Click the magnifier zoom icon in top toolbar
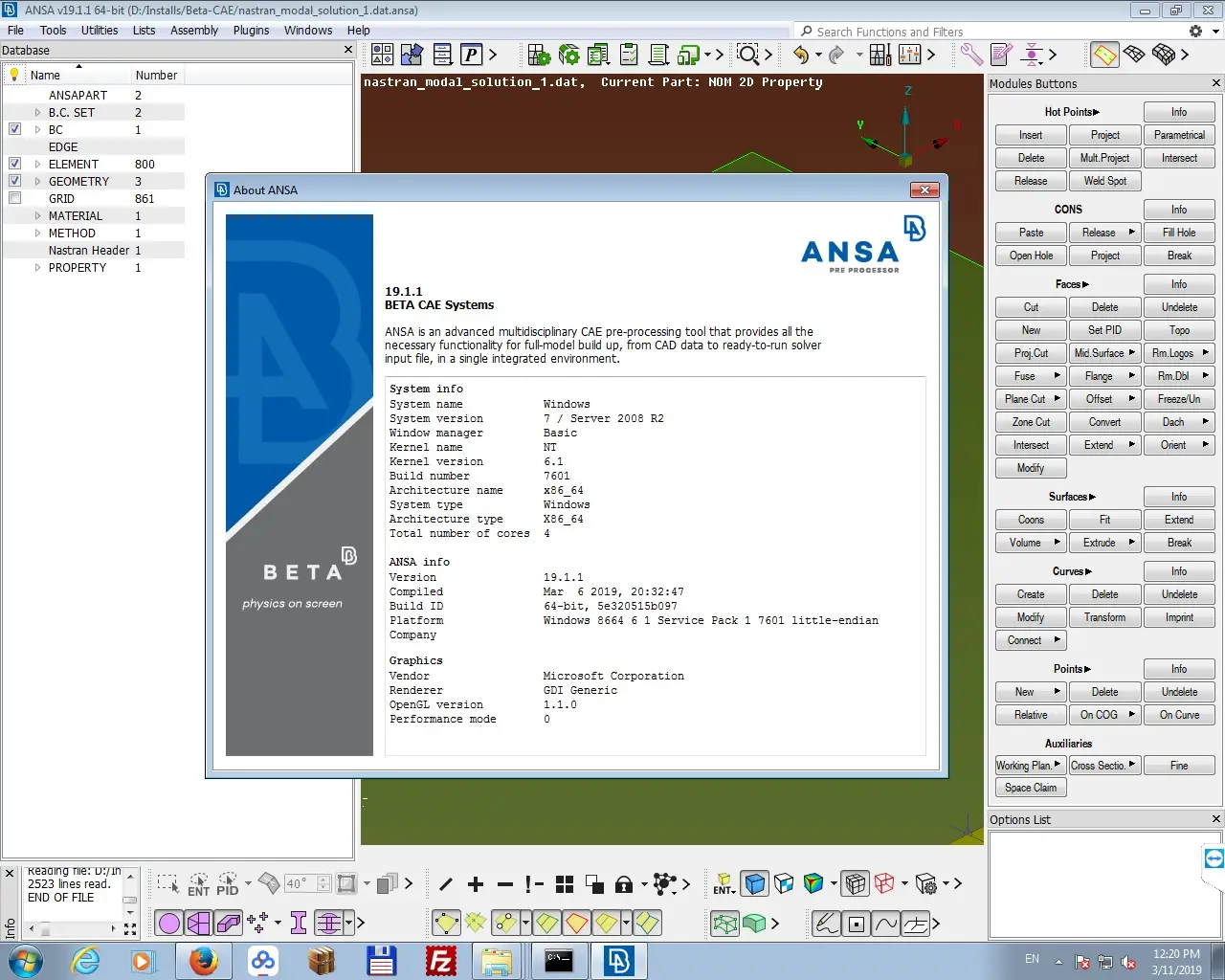1225x980 pixels. point(747,55)
